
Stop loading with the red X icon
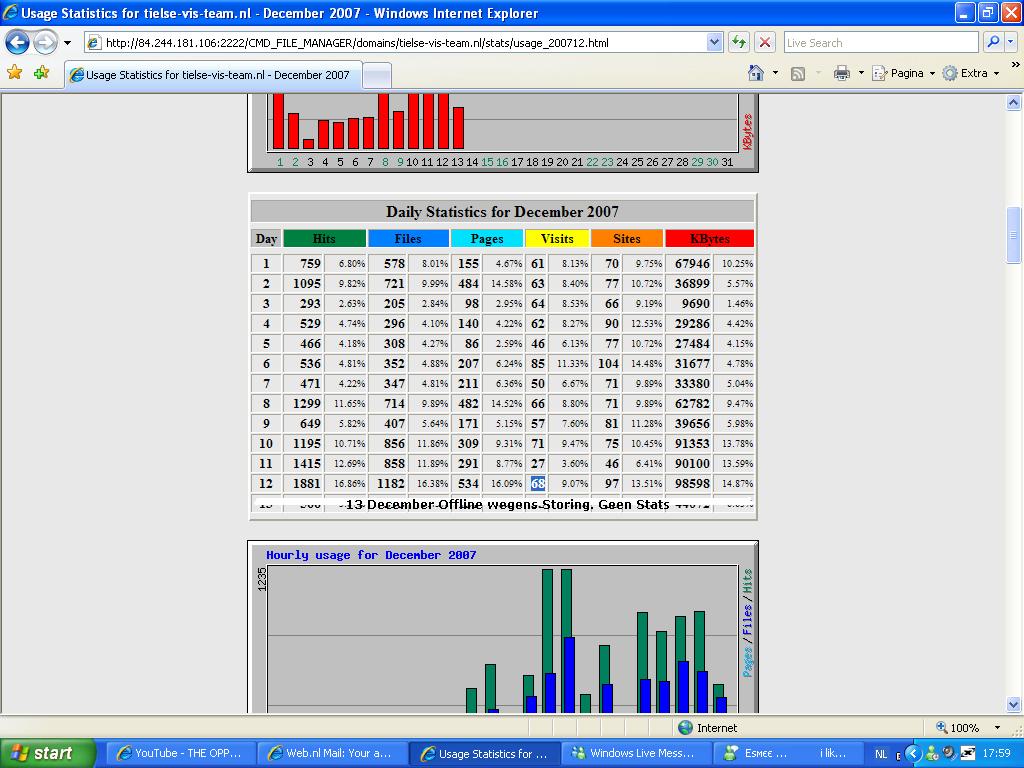[x=764, y=43]
